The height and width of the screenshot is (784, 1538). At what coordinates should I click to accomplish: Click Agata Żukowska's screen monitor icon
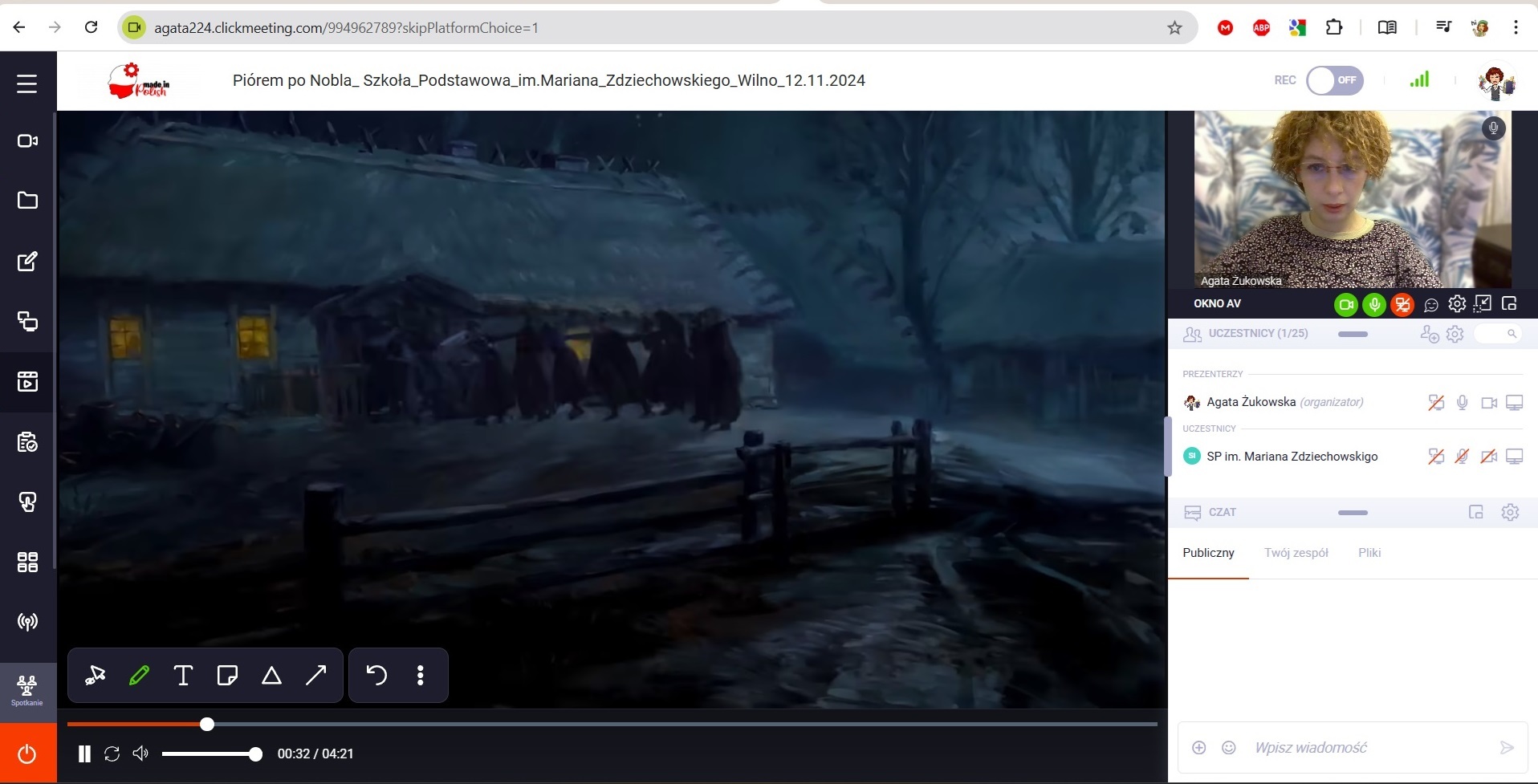pos(1515,403)
